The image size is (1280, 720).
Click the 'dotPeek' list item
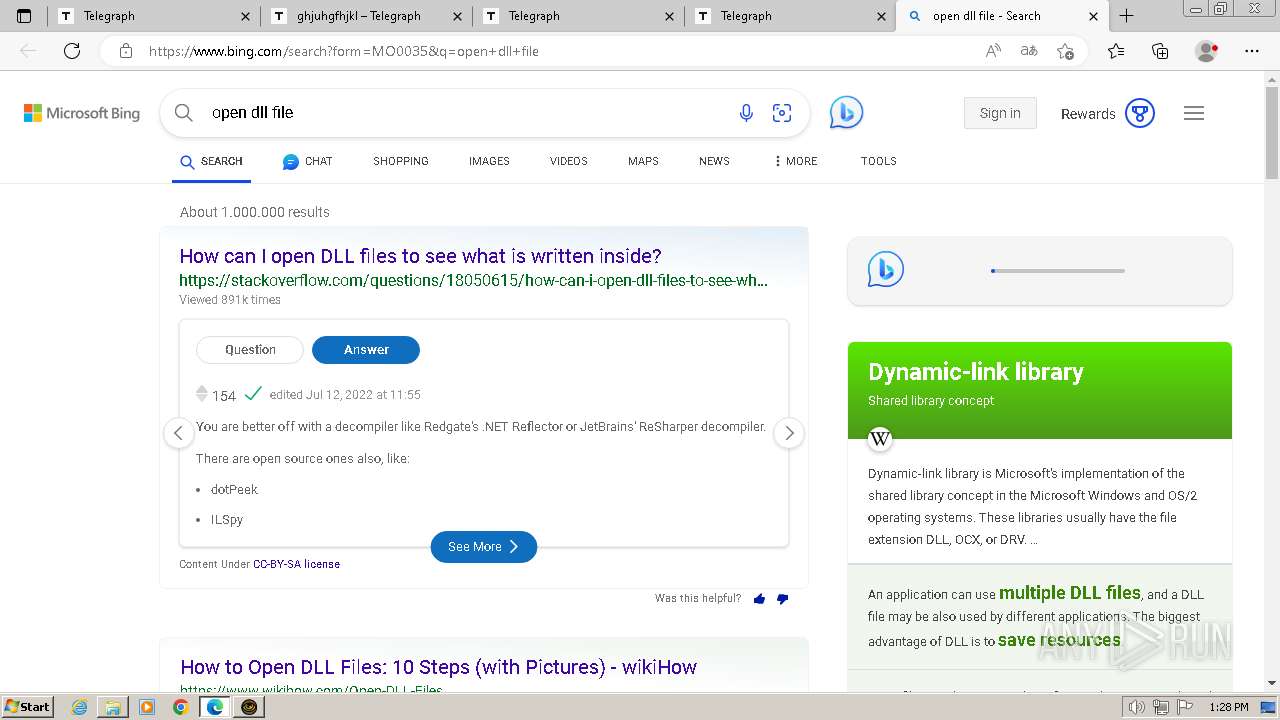234,490
